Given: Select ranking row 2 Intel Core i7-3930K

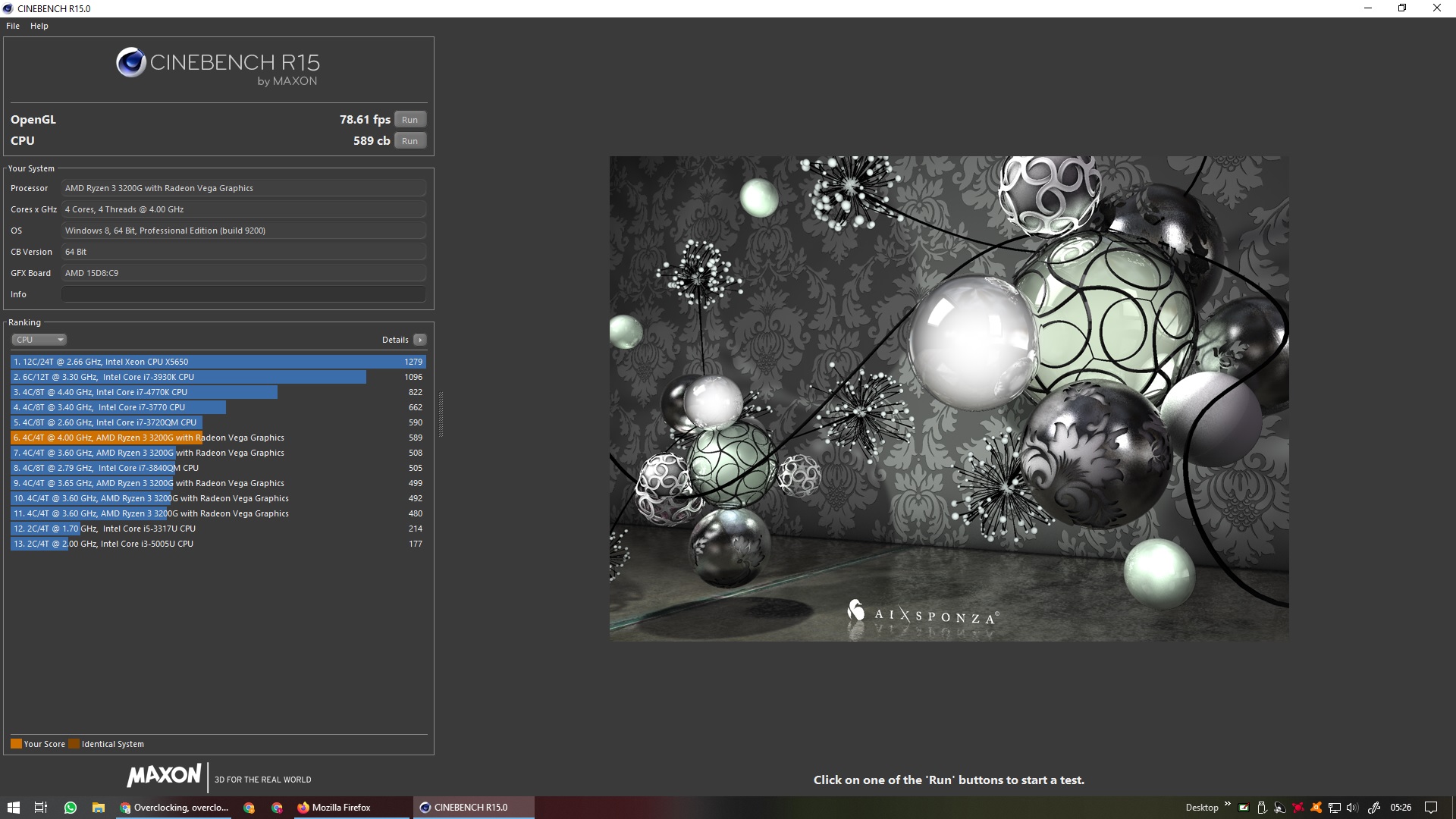Looking at the screenshot, I should pyautogui.click(x=218, y=377).
